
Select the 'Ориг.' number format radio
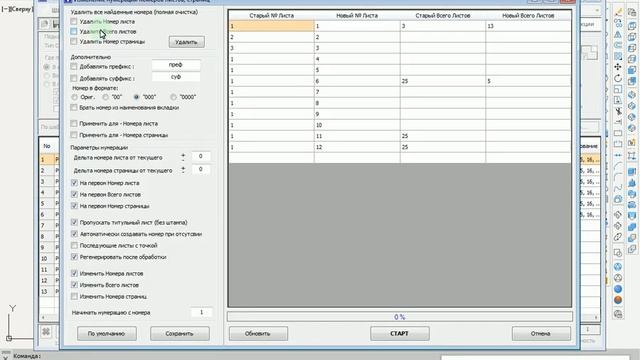coord(75,97)
